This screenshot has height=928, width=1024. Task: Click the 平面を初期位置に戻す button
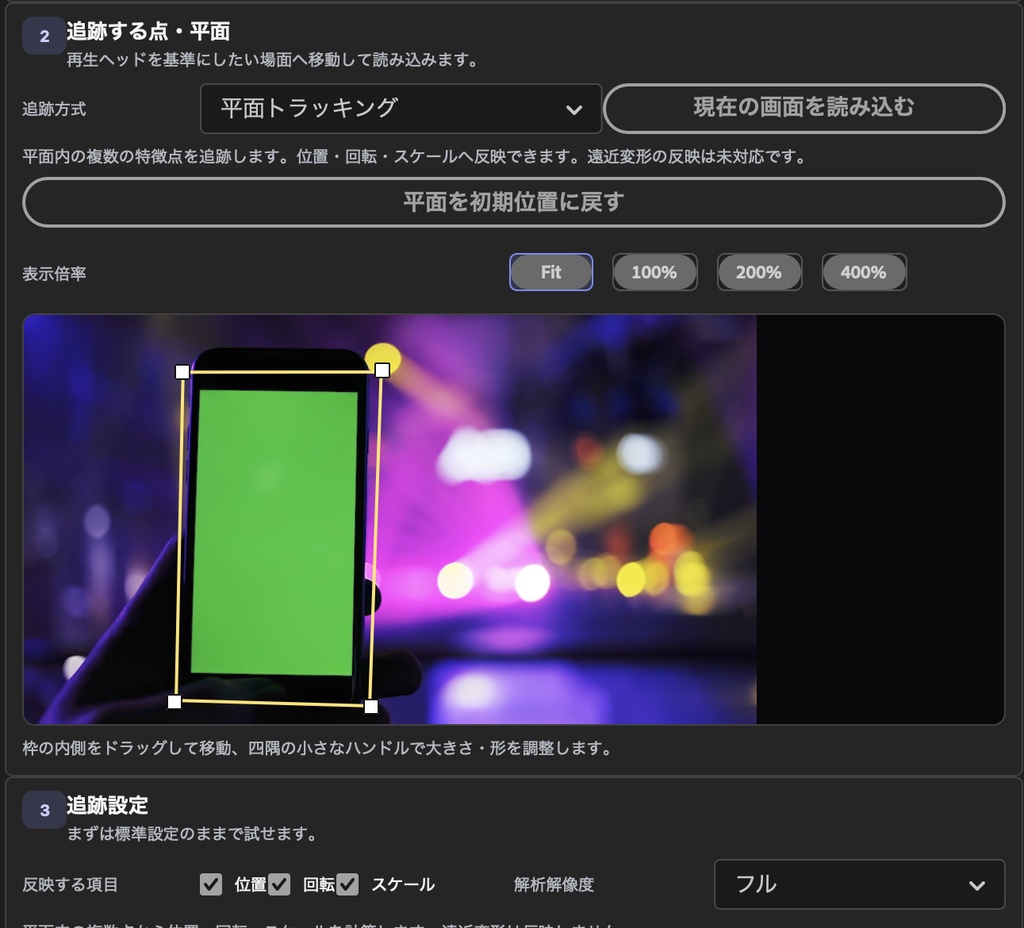coord(513,202)
